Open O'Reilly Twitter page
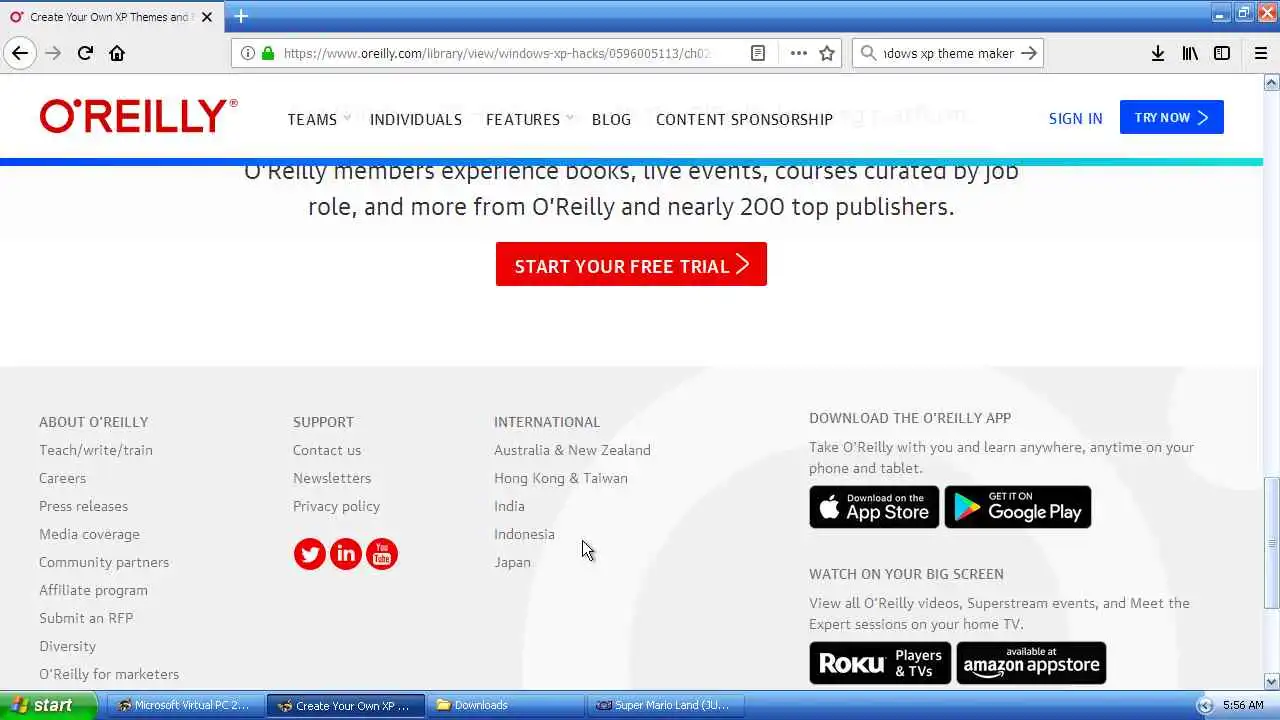 point(310,554)
